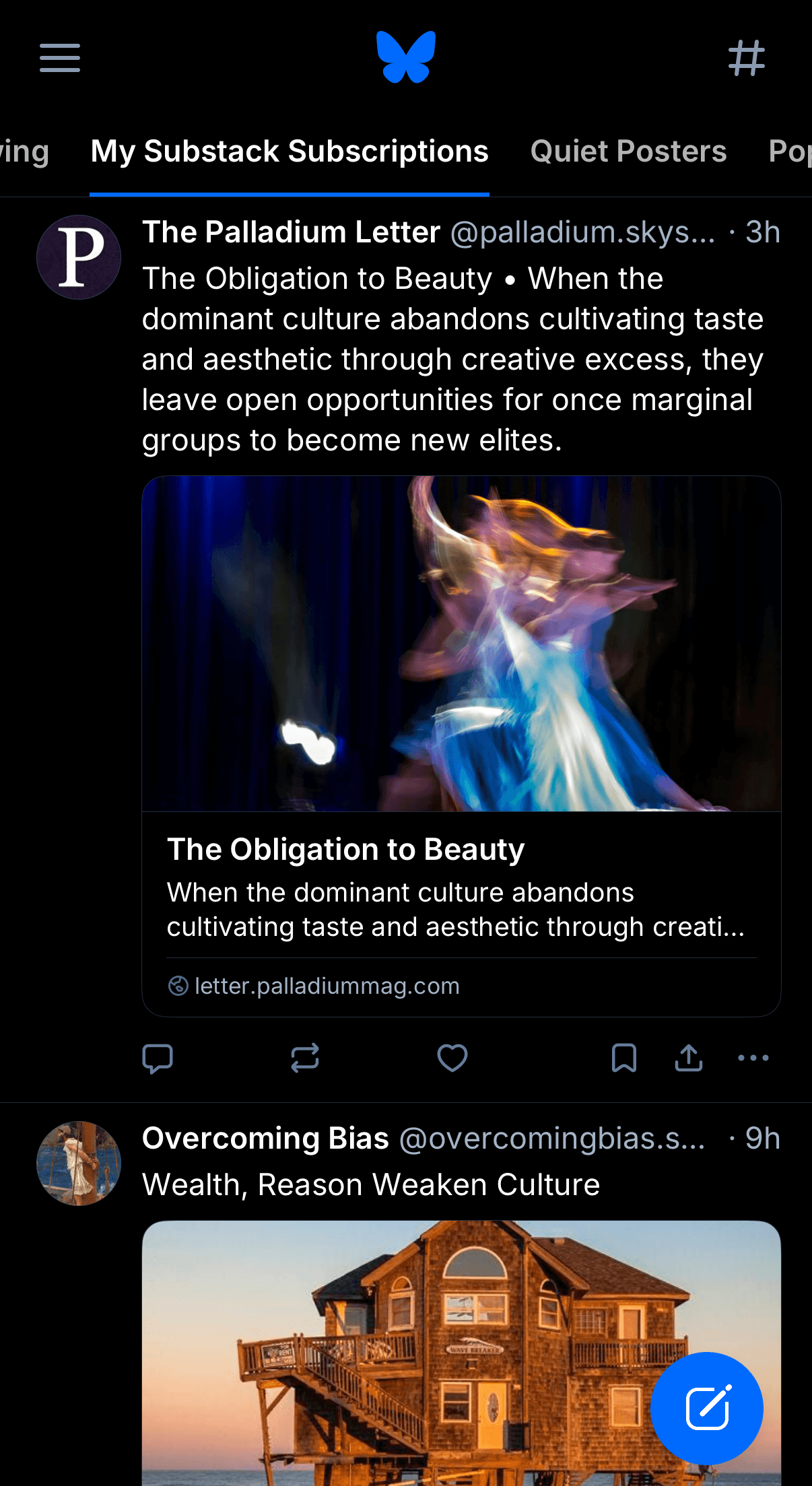Screen dimensions: 812x1486
Task: Select My Substack Subscriptions tab
Action: tap(290, 151)
